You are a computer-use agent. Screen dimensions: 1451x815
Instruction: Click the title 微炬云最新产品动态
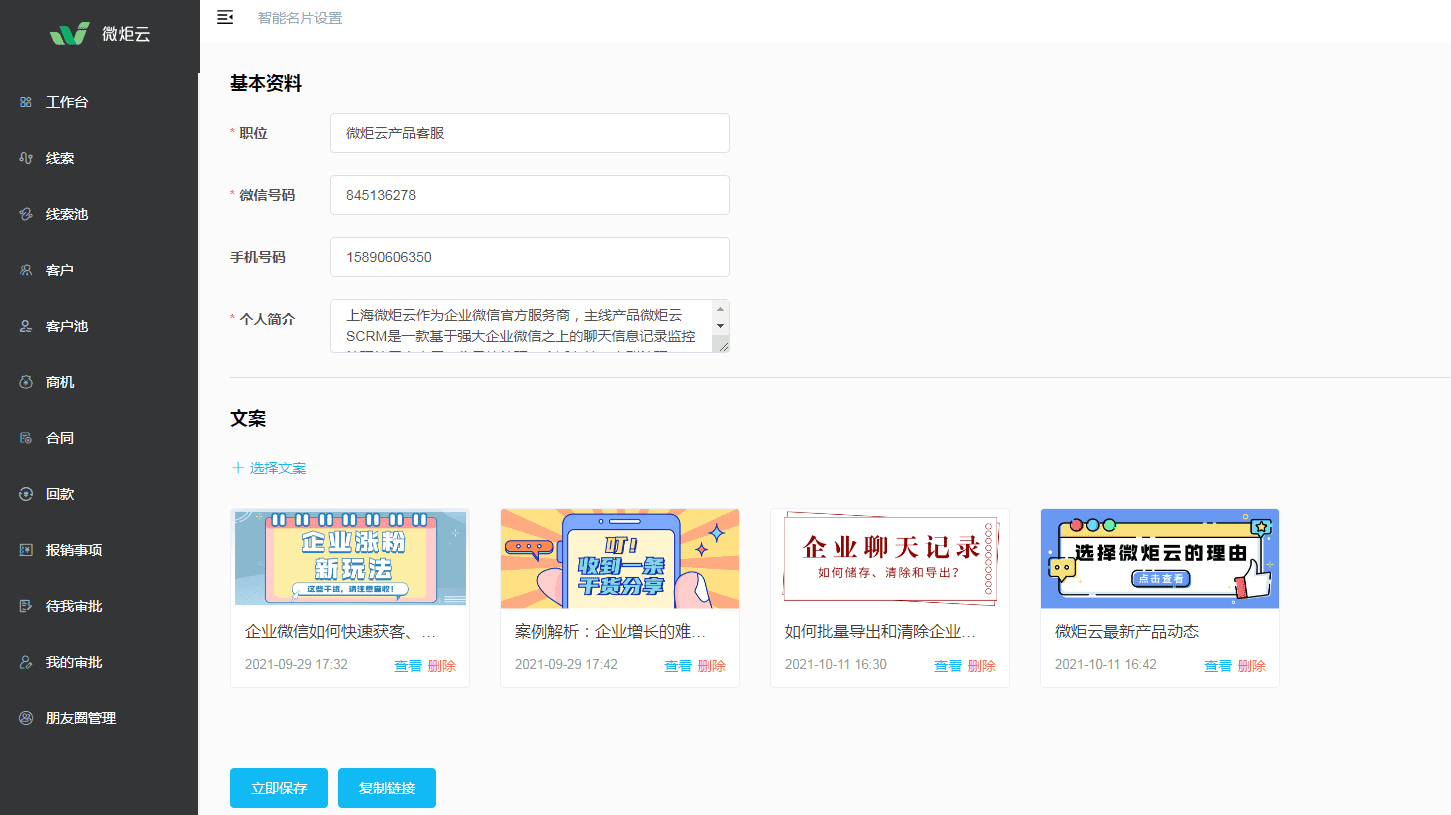coord(1127,632)
